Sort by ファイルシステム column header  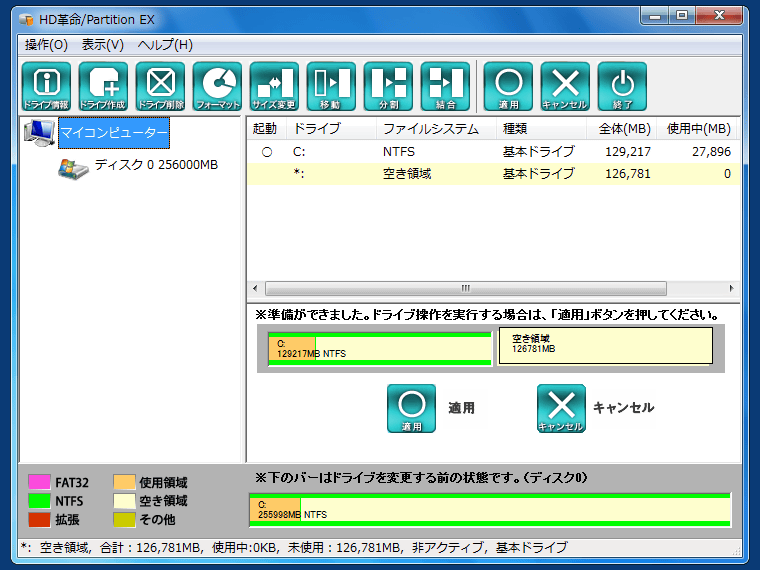(x=436, y=128)
